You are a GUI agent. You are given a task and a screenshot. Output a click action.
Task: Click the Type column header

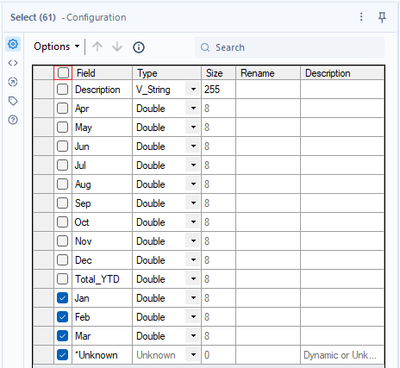click(x=167, y=73)
